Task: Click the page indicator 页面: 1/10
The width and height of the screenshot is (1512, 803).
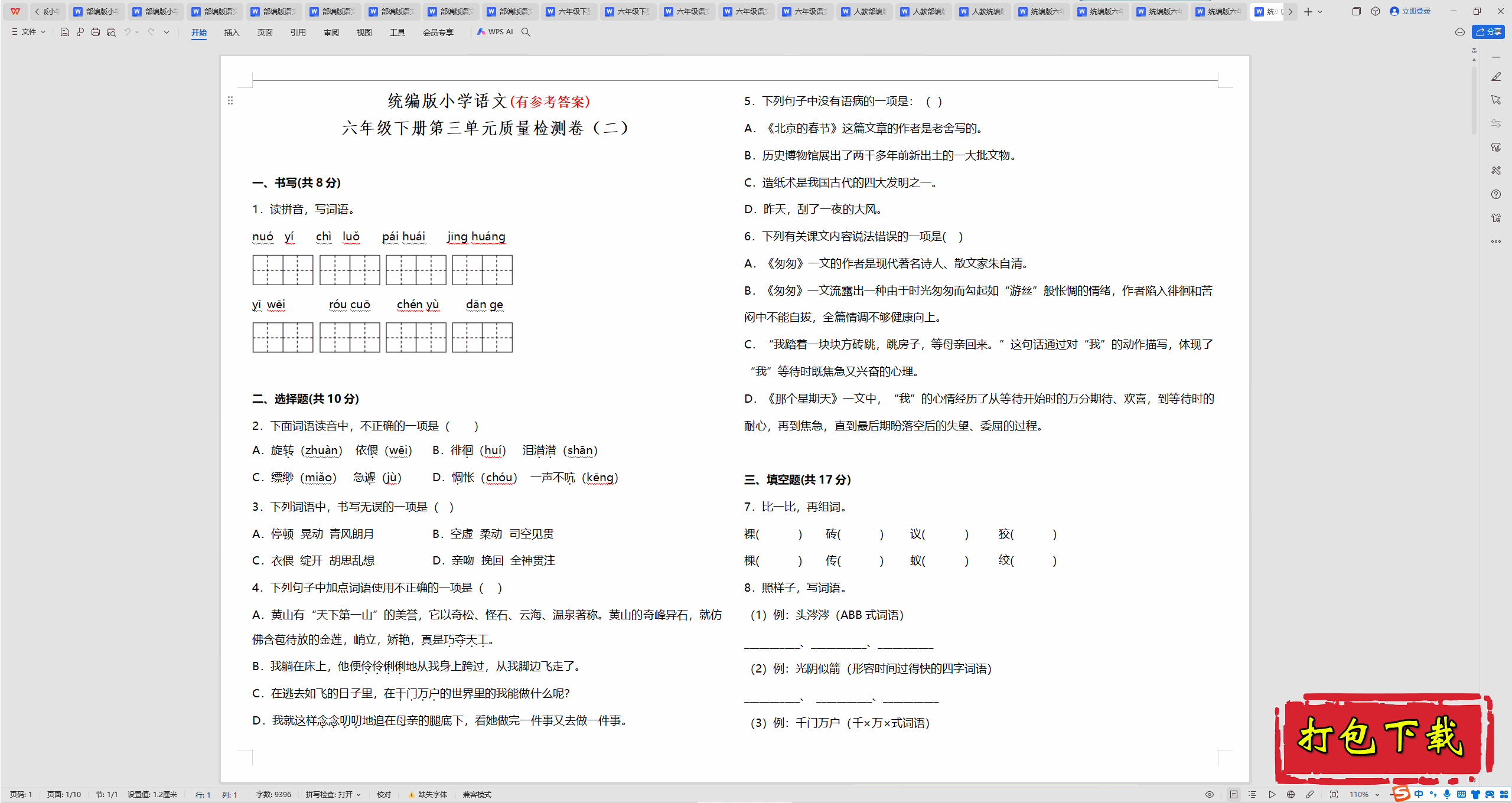Action: coord(64,795)
